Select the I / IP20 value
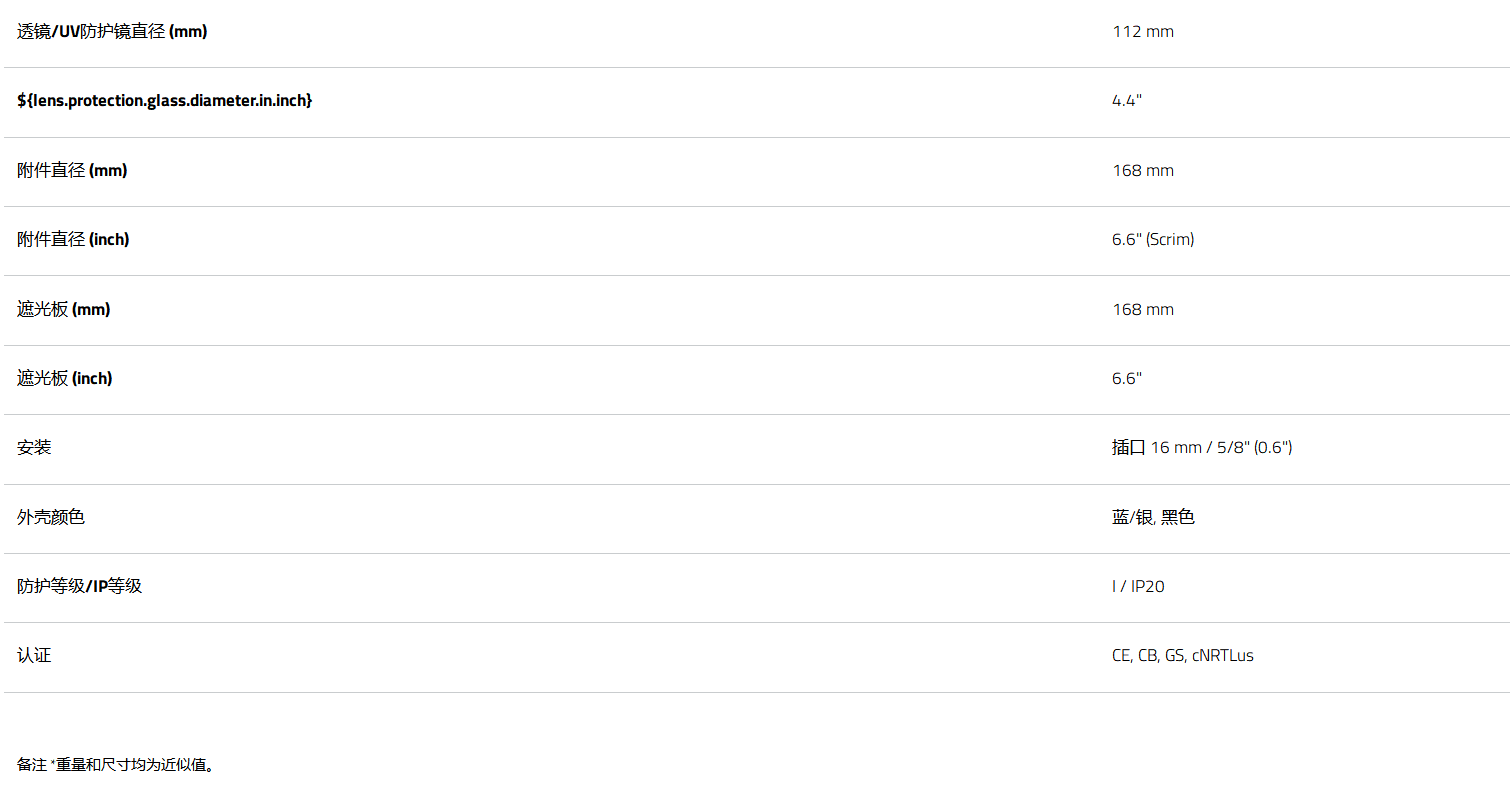The image size is (1510, 805). [1138, 587]
